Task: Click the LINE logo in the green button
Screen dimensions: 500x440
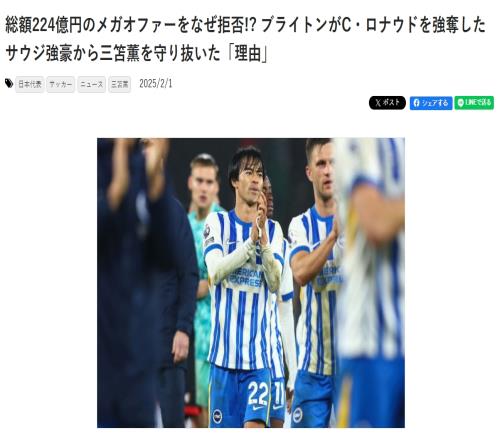Action: 461,103
